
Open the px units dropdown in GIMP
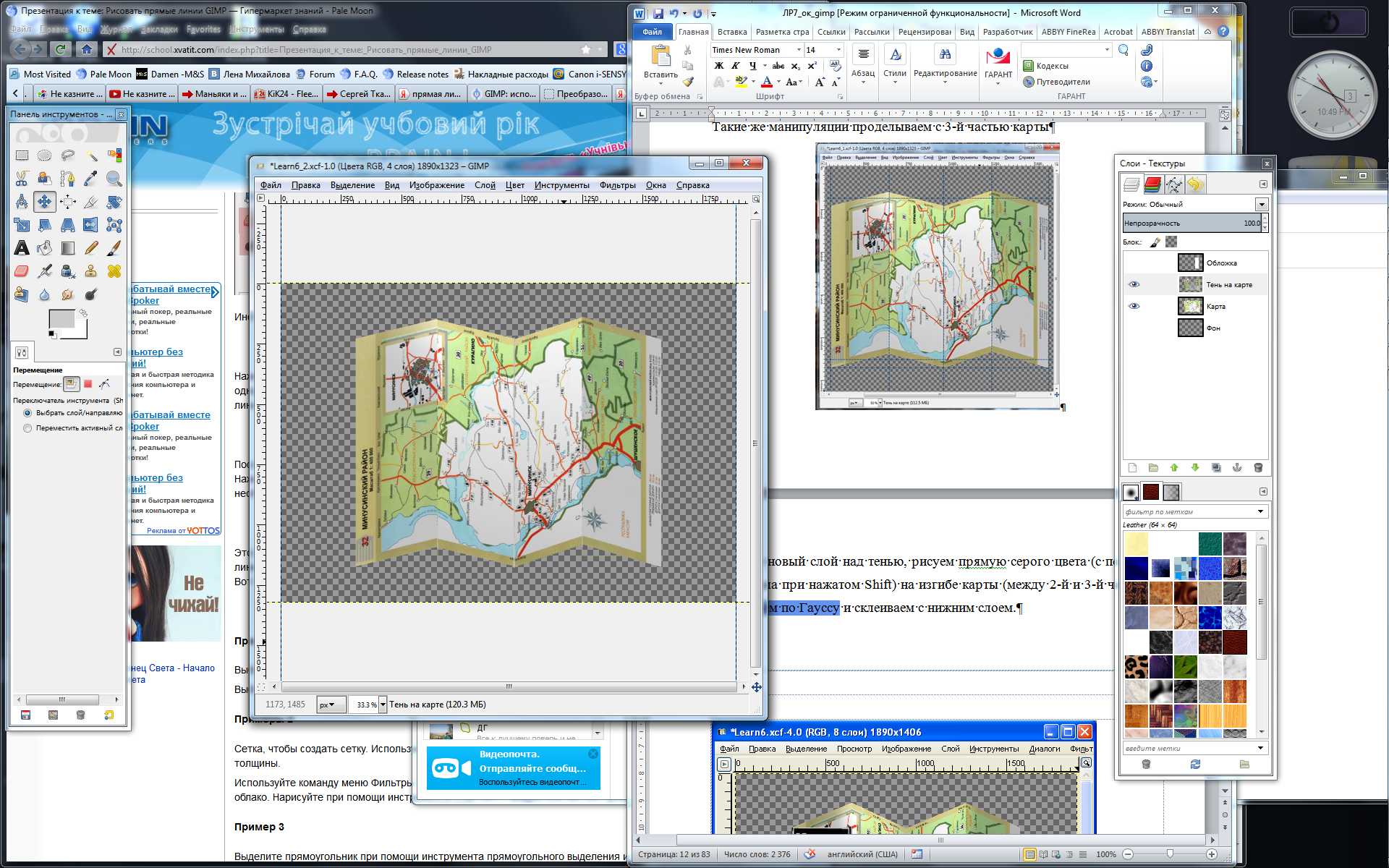tap(331, 705)
